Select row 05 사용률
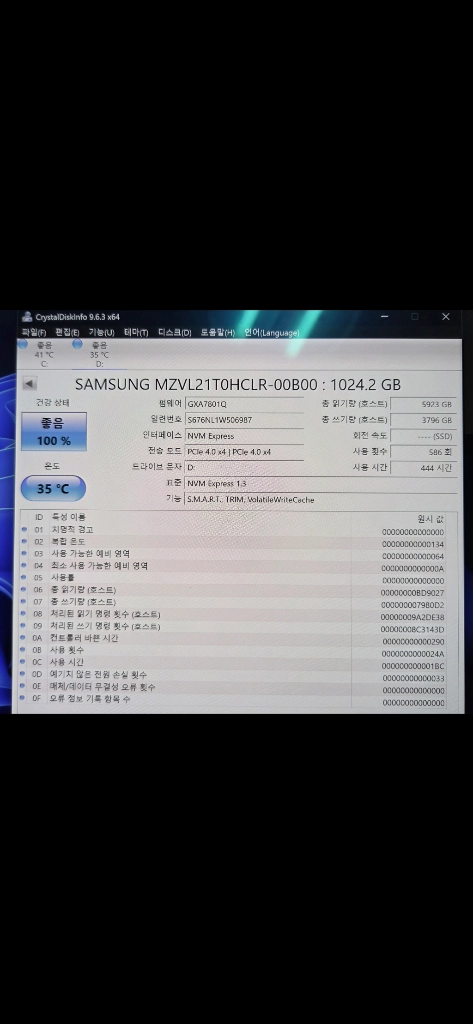Image resolution: width=473 pixels, height=1024 pixels. click(234, 578)
